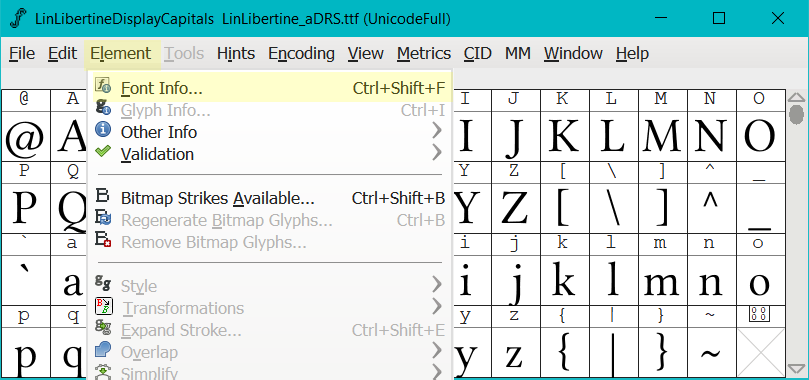Expand the Simplify submenu arrow
Screen dimensions: 809x380
(x=438, y=372)
